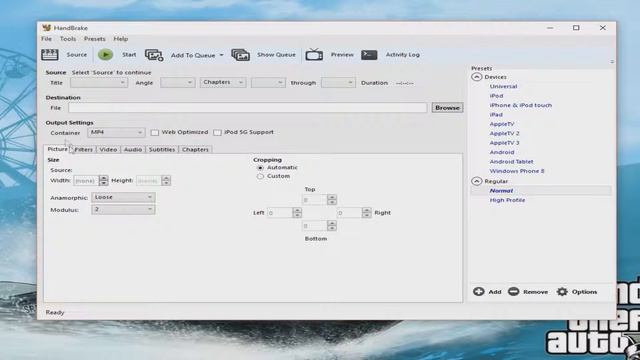
Task: Click the Browse destination button
Action: pyautogui.click(x=447, y=108)
